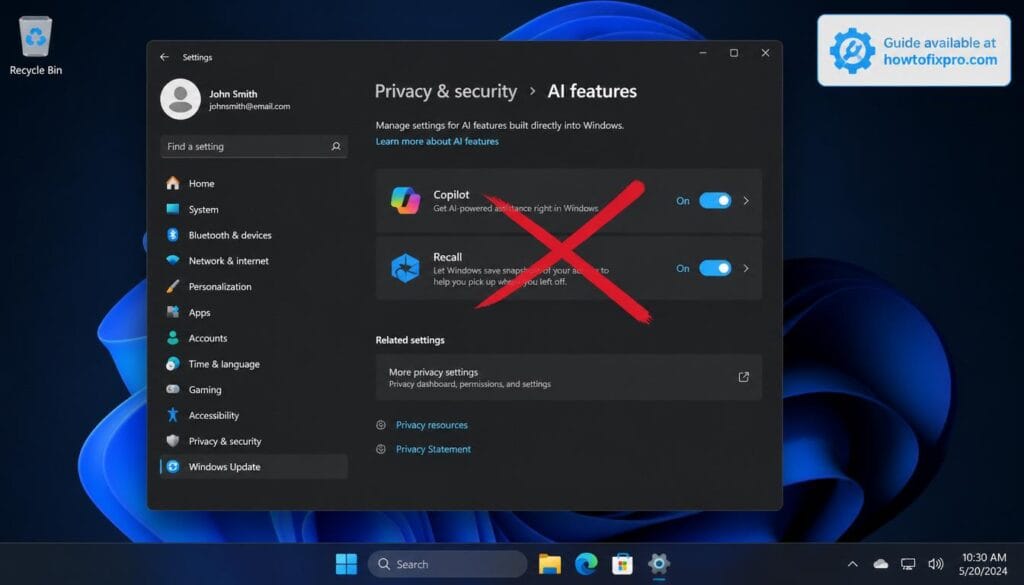Click the Settings back arrow
Image resolution: width=1024 pixels, height=585 pixels.
click(165, 57)
